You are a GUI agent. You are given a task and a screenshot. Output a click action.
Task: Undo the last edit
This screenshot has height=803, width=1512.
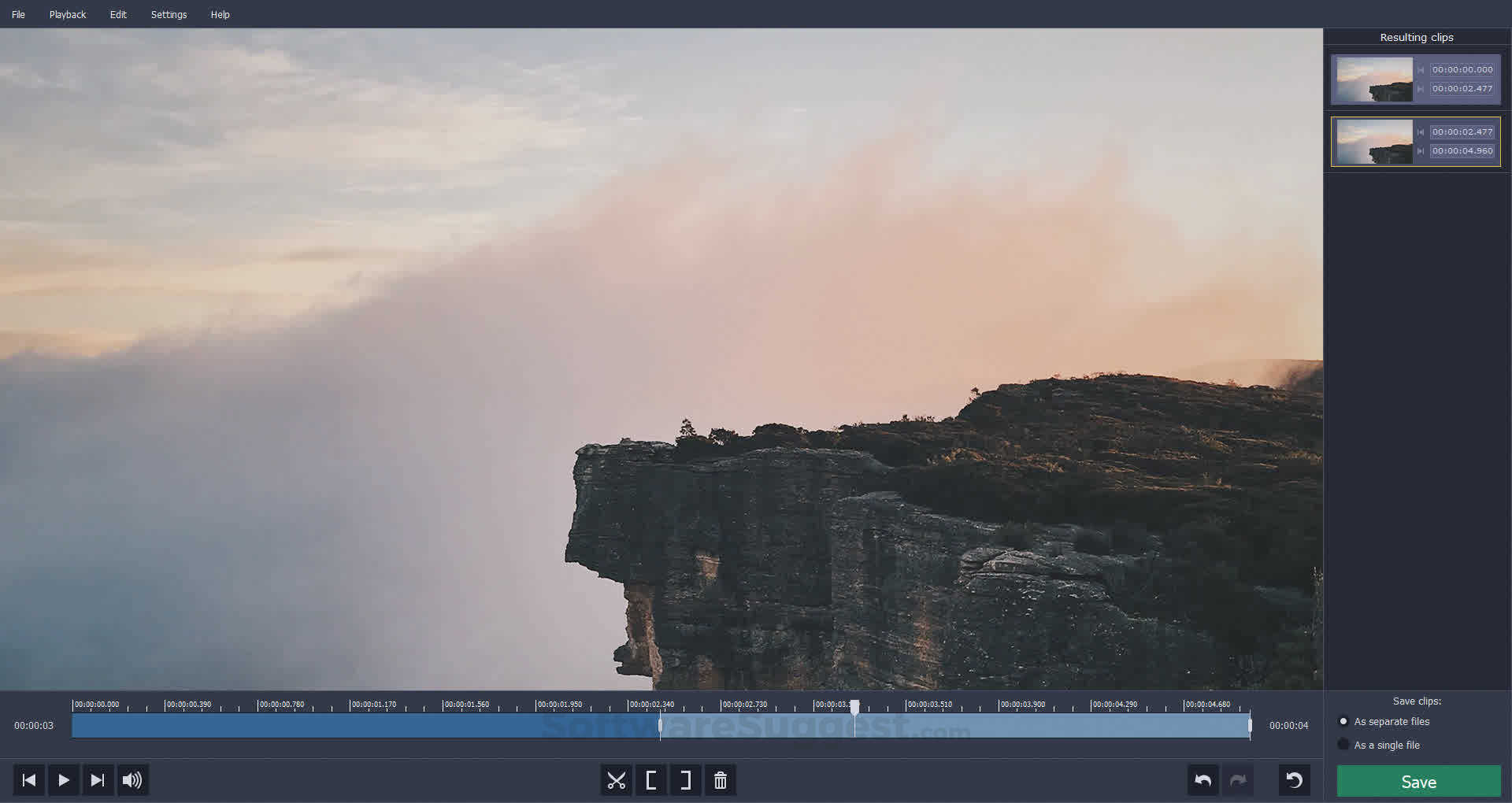tap(1203, 780)
